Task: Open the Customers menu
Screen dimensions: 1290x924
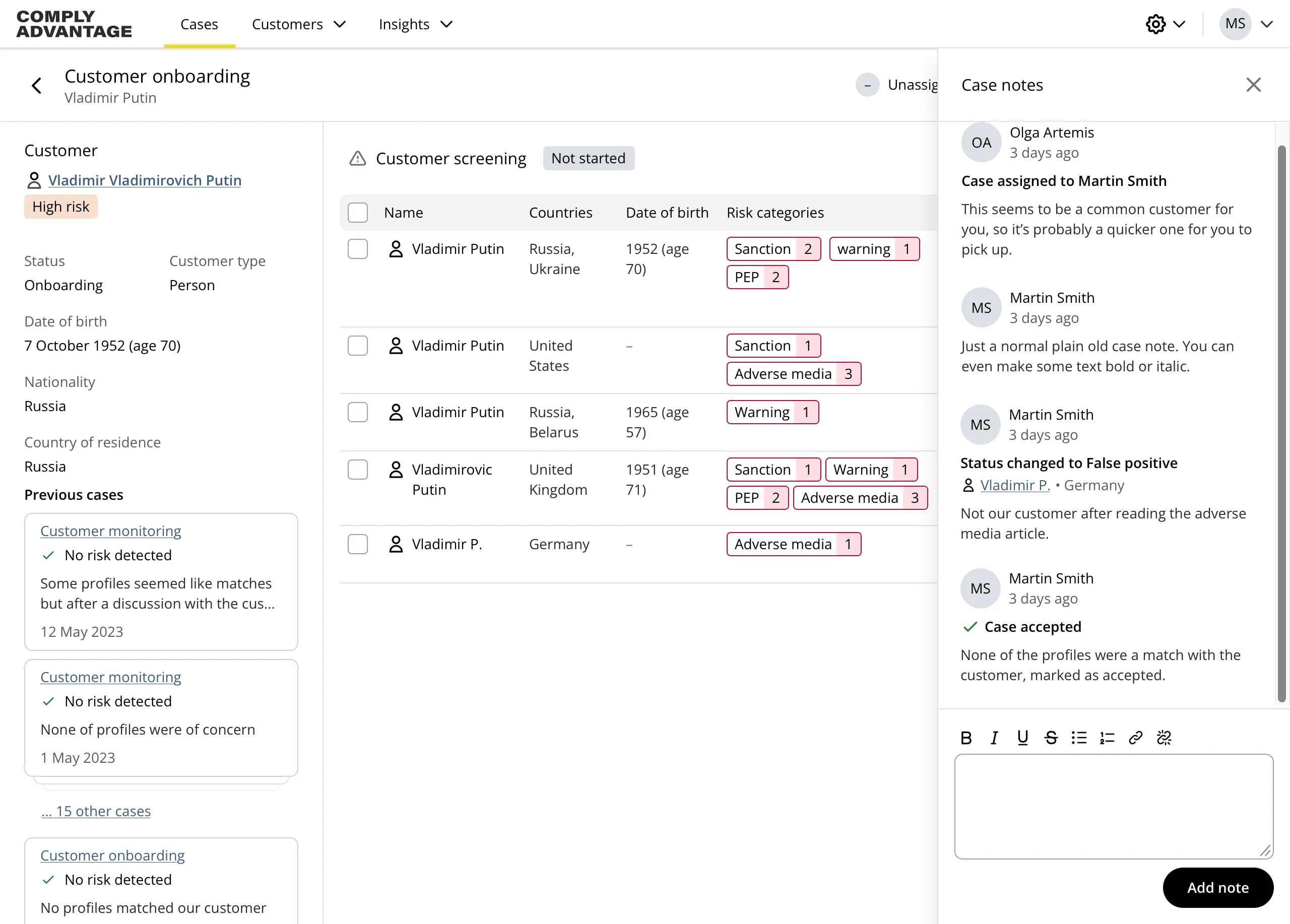Action: tap(299, 24)
